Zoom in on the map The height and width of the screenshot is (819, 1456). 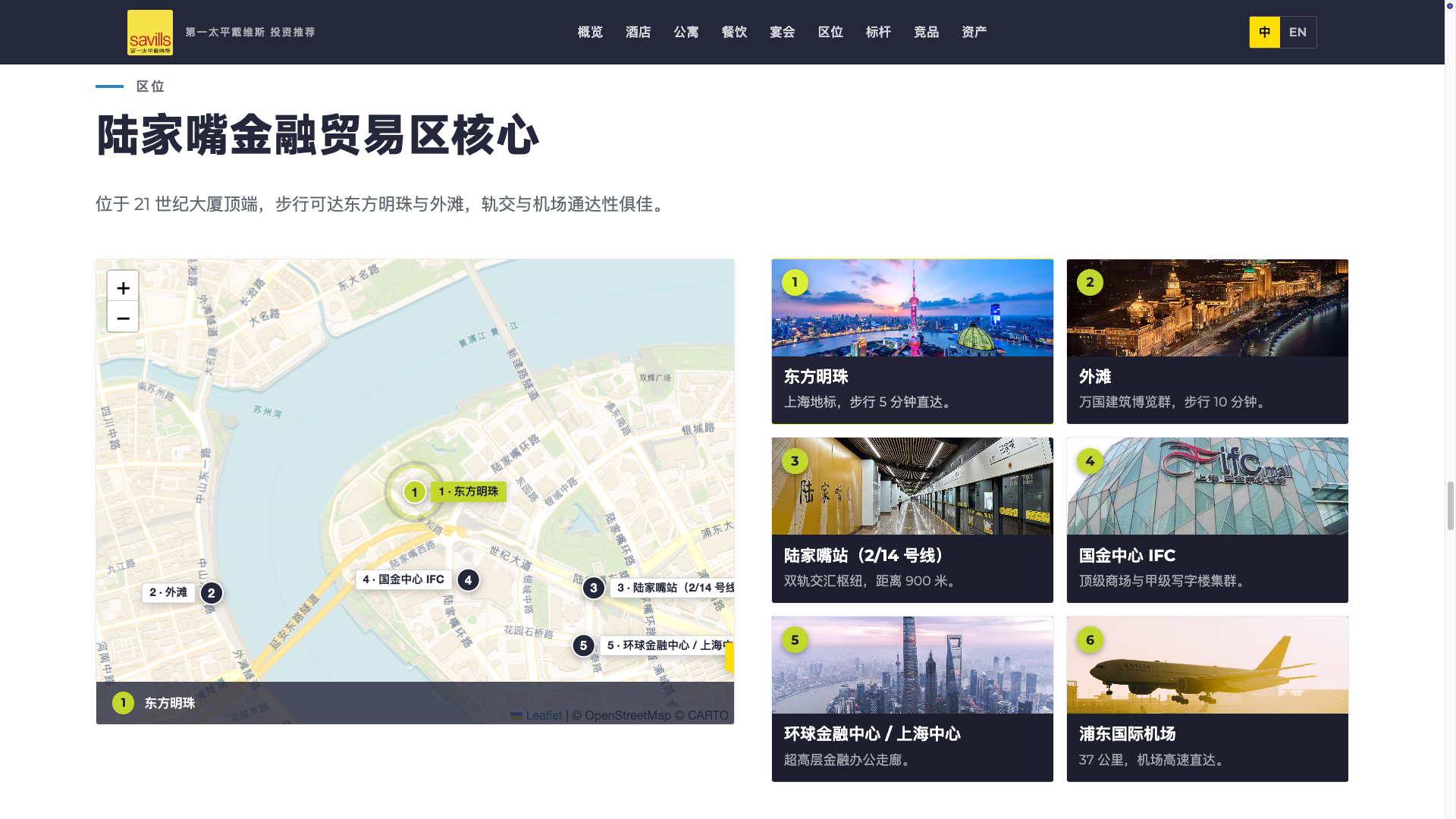[x=123, y=287]
